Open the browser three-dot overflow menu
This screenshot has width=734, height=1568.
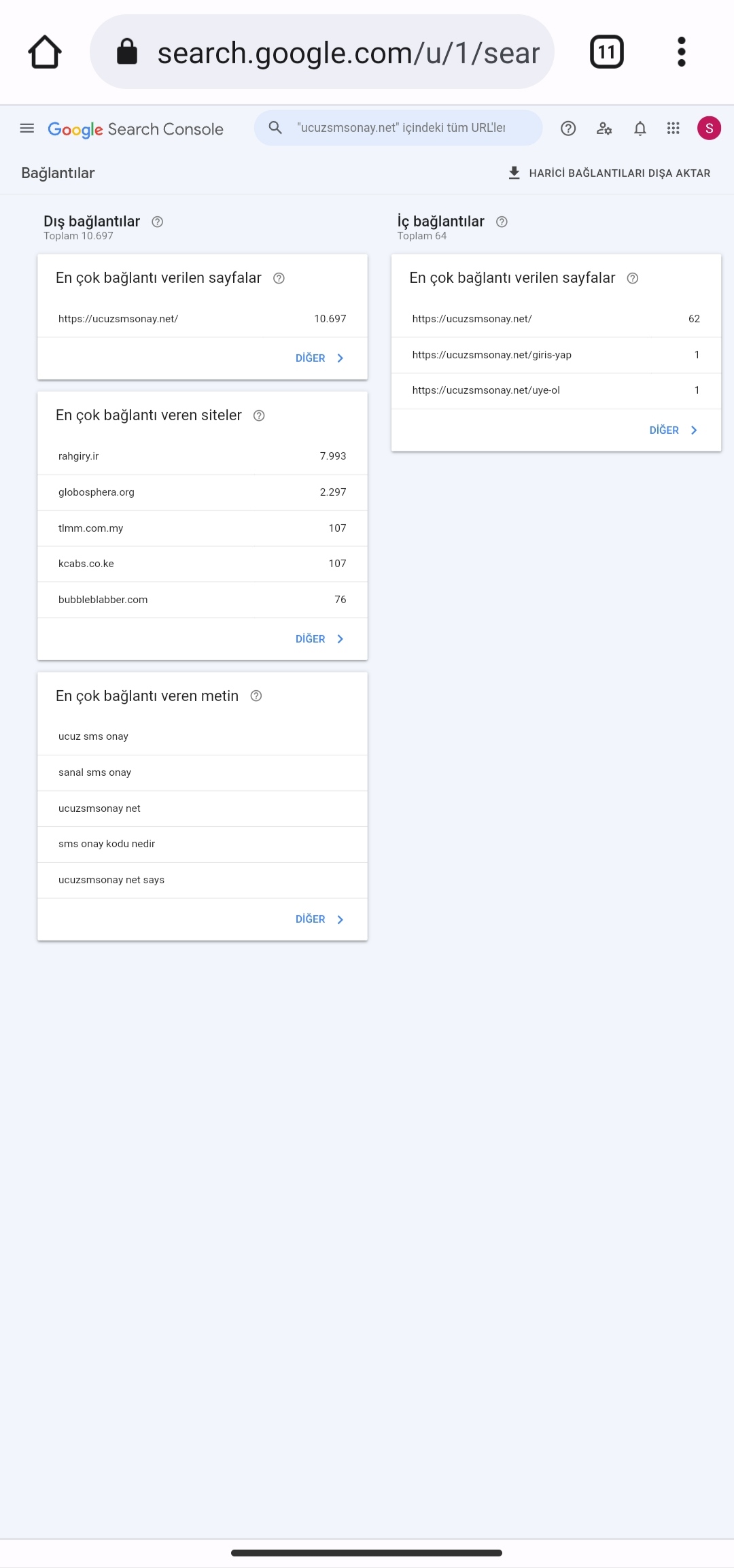(x=682, y=52)
